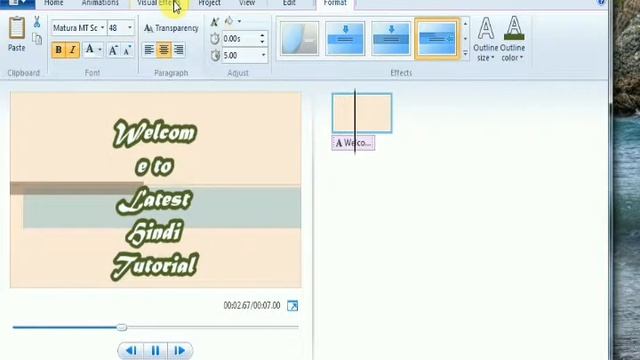The height and width of the screenshot is (360, 640).
Task: Switch to the View tab
Action: click(x=247, y=3)
